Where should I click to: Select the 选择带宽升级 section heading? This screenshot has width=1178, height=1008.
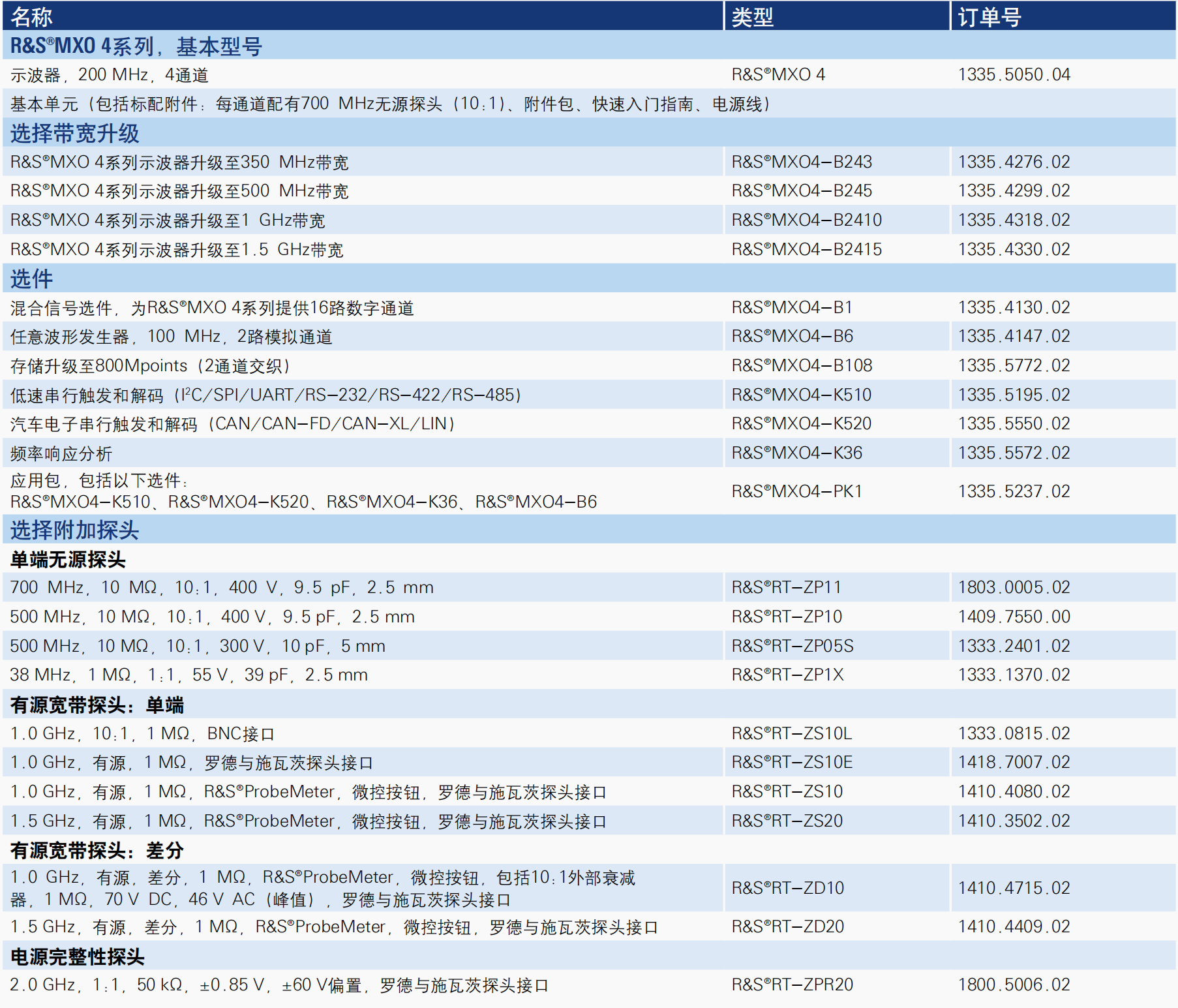tap(74, 133)
